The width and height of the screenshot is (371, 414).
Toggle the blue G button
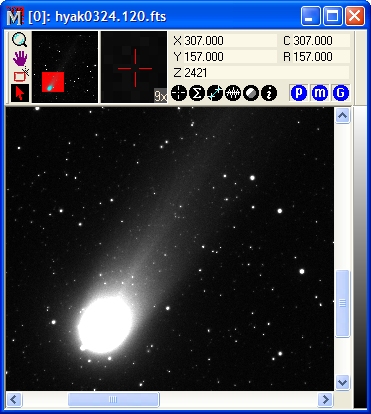340,93
